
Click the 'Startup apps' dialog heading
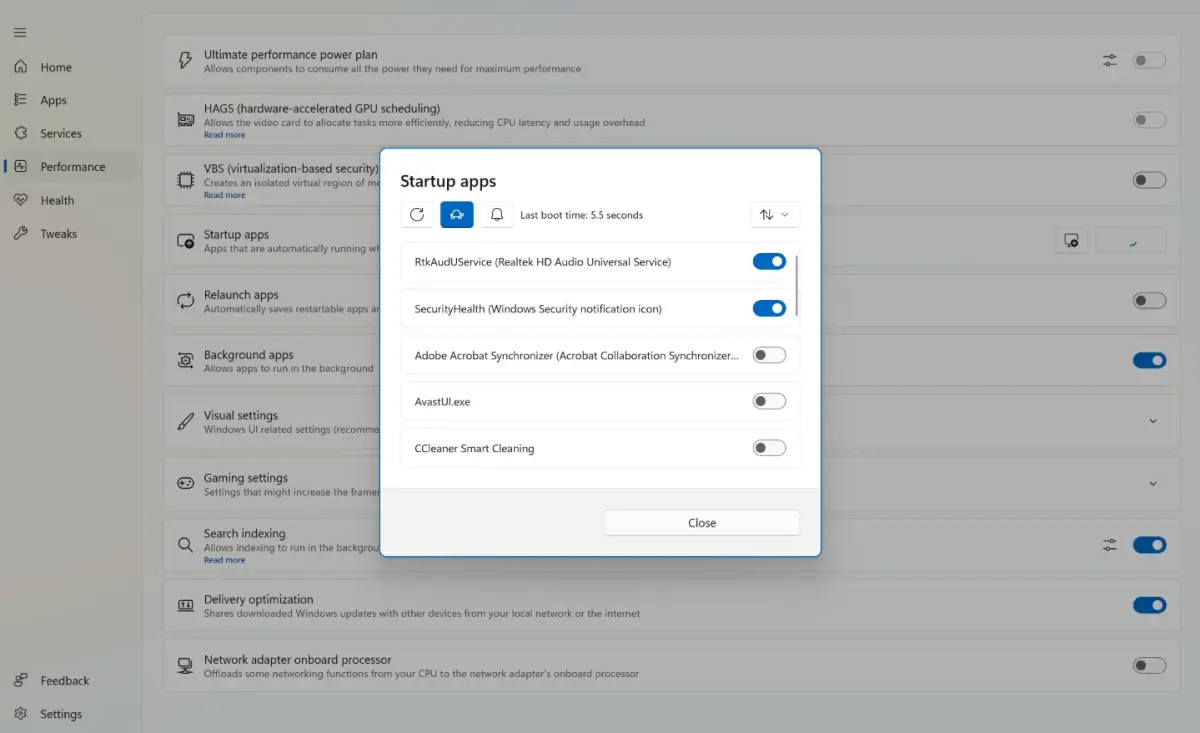[x=448, y=181]
